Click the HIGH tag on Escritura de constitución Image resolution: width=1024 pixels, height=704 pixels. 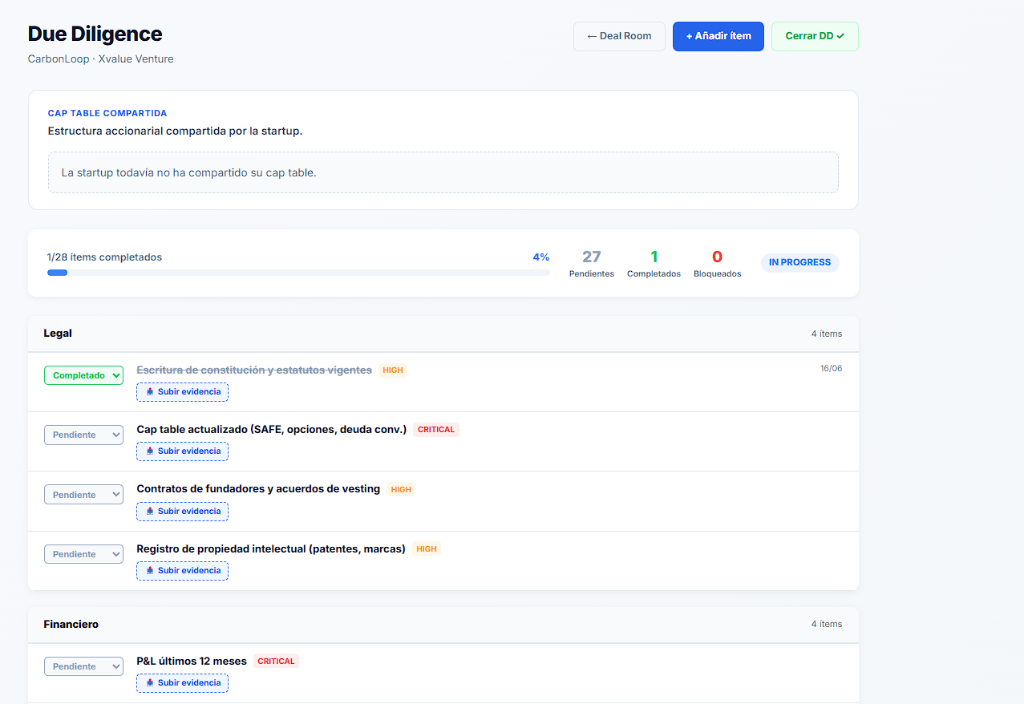tap(392, 370)
